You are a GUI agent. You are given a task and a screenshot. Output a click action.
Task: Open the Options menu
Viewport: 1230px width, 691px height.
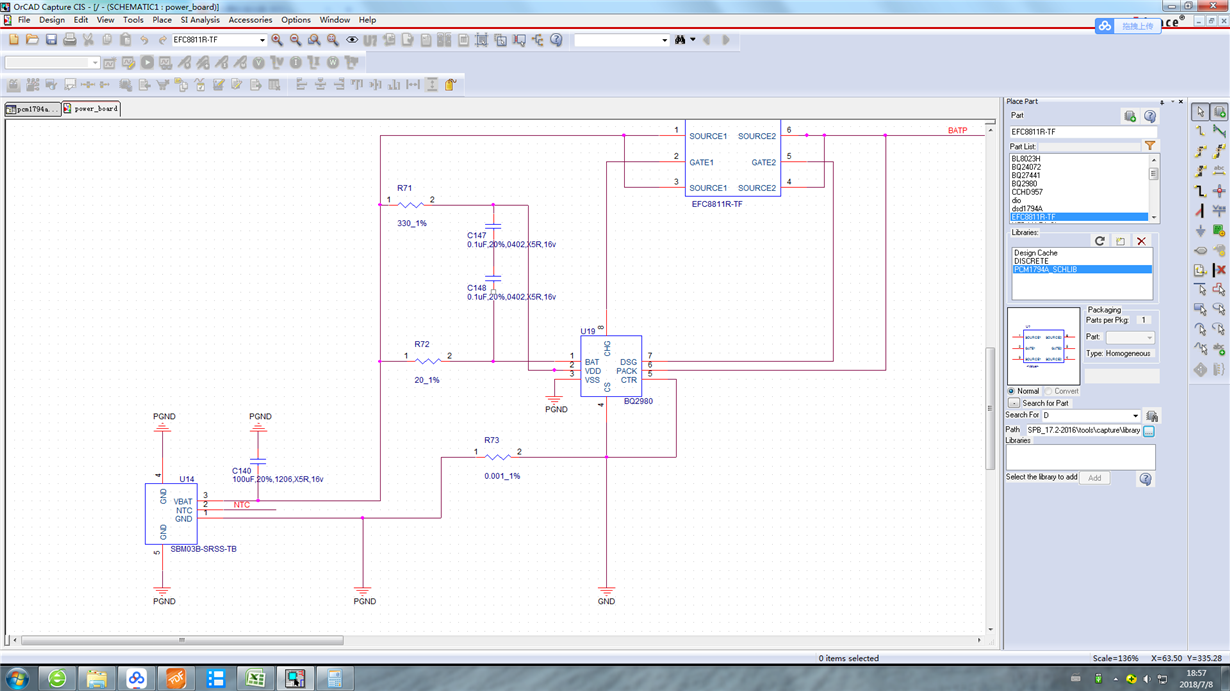pos(296,20)
